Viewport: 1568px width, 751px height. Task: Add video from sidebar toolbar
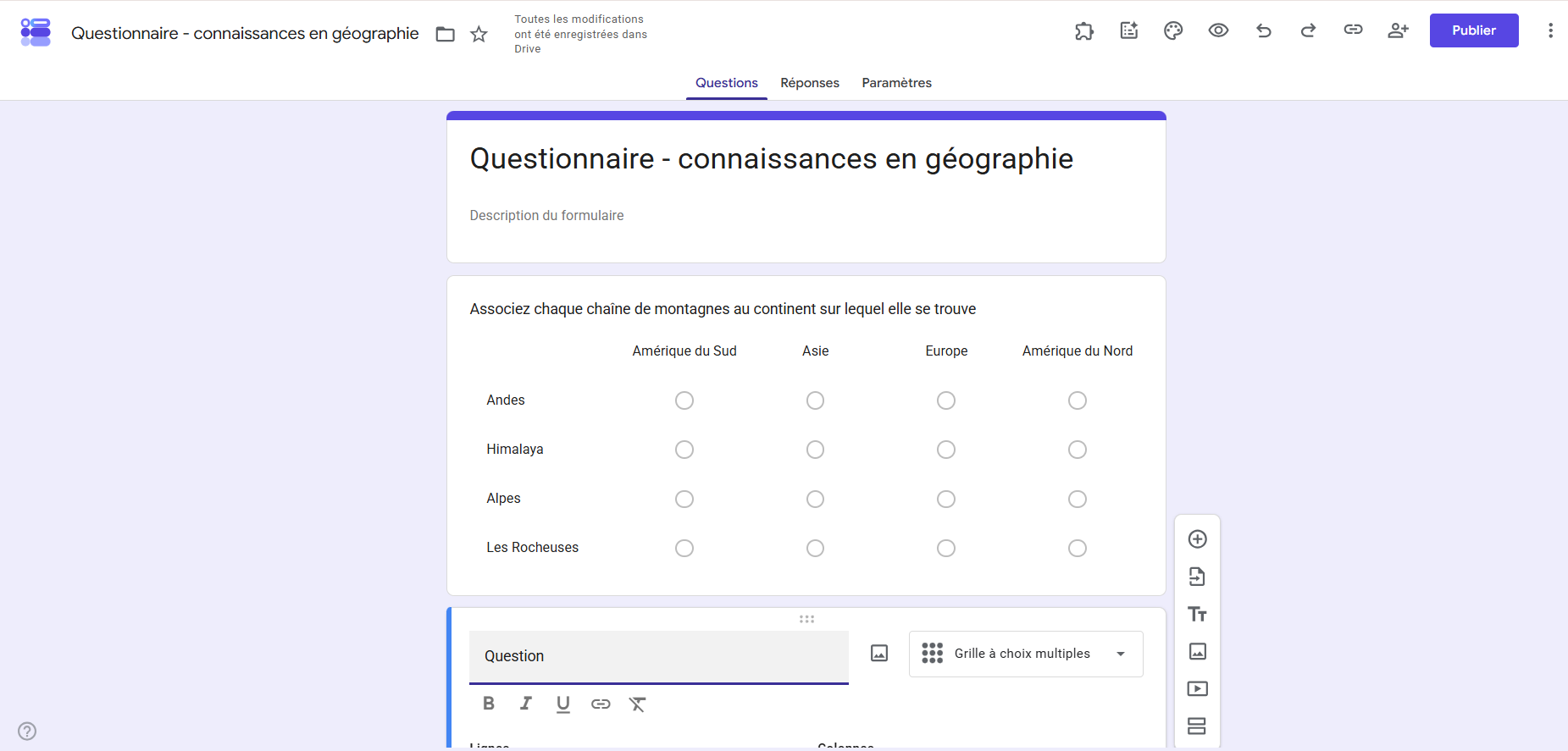(x=1197, y=688)
